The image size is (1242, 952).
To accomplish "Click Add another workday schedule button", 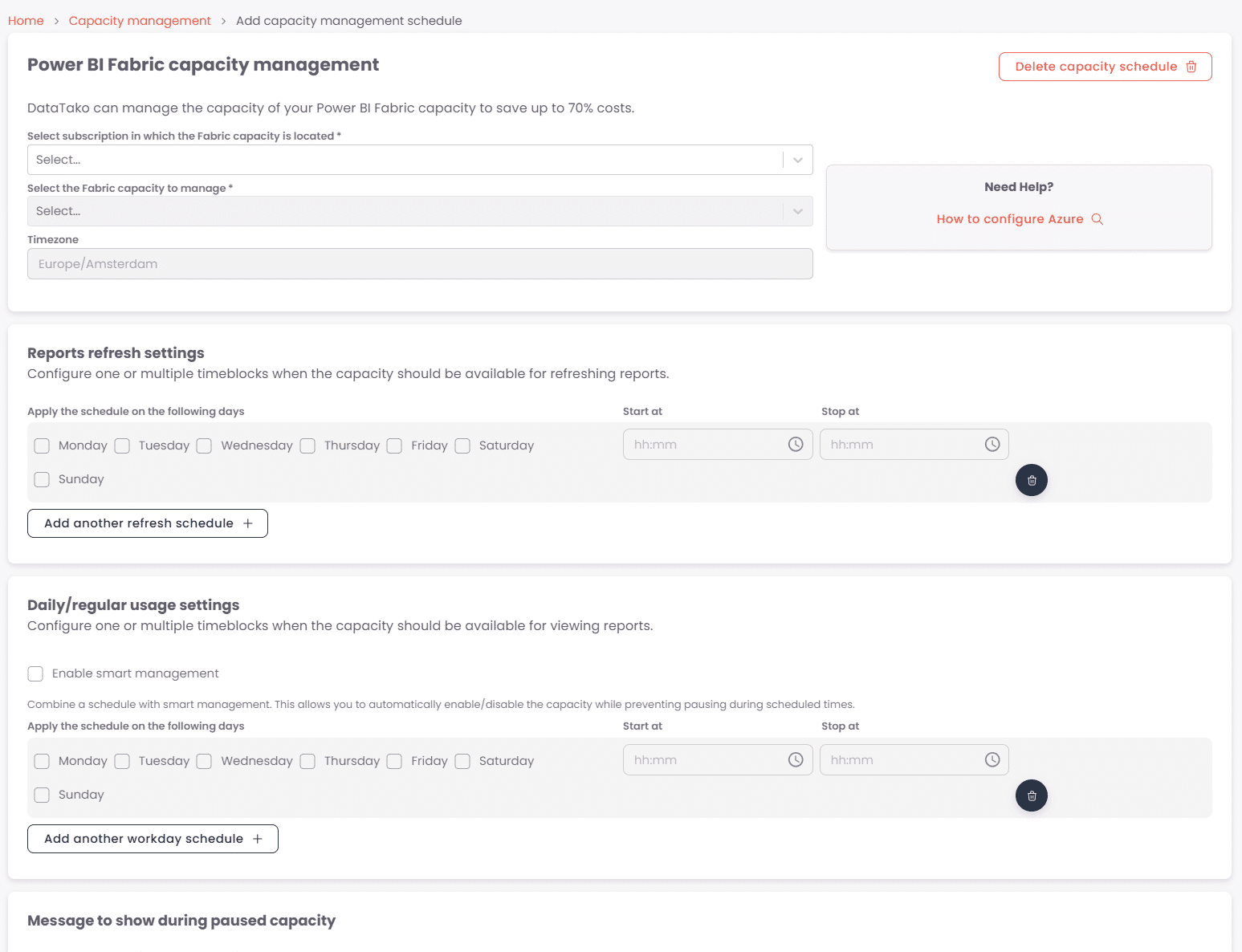I will 153,839.
